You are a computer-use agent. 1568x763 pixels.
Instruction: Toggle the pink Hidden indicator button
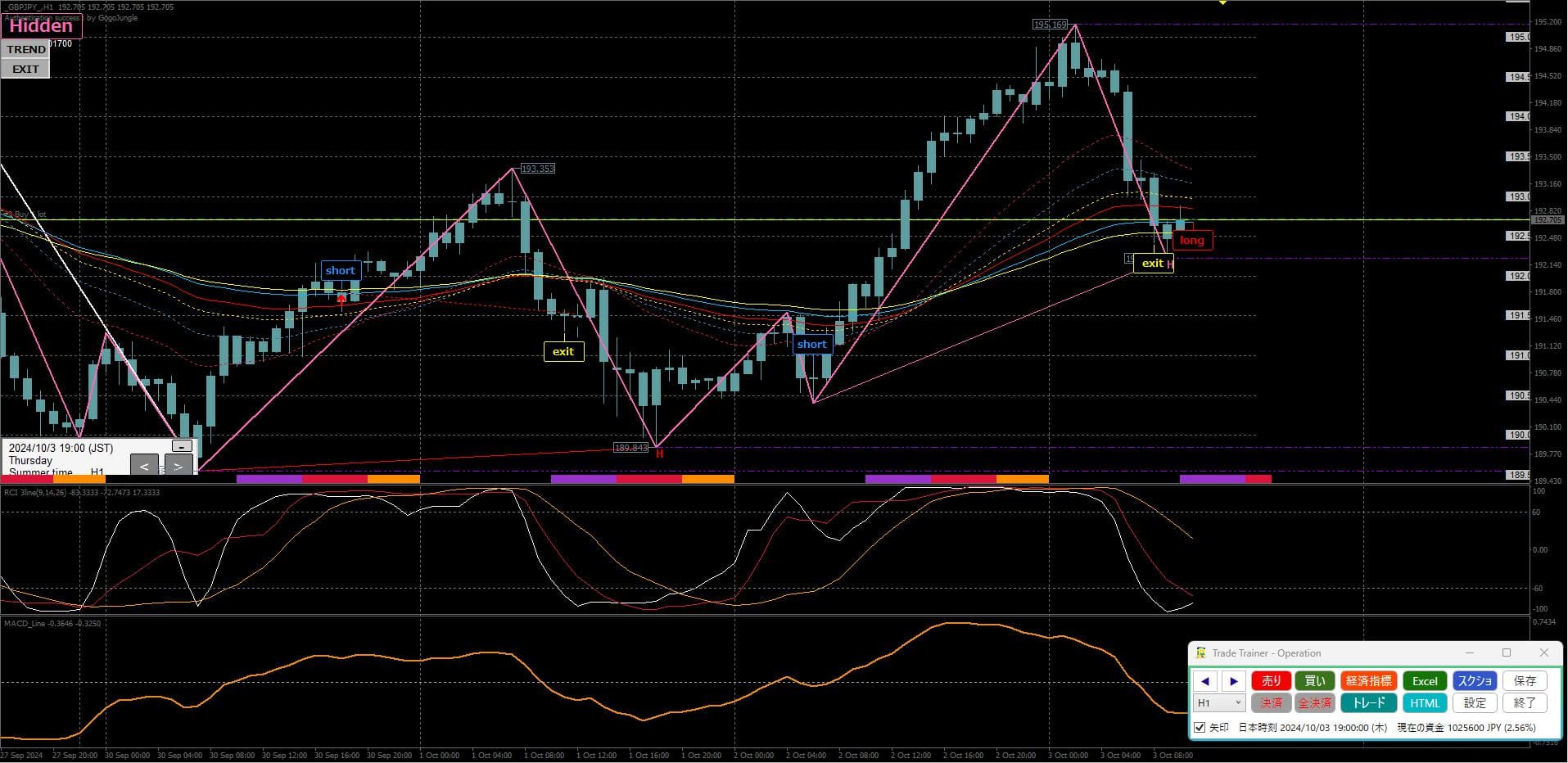click(41, 26)
